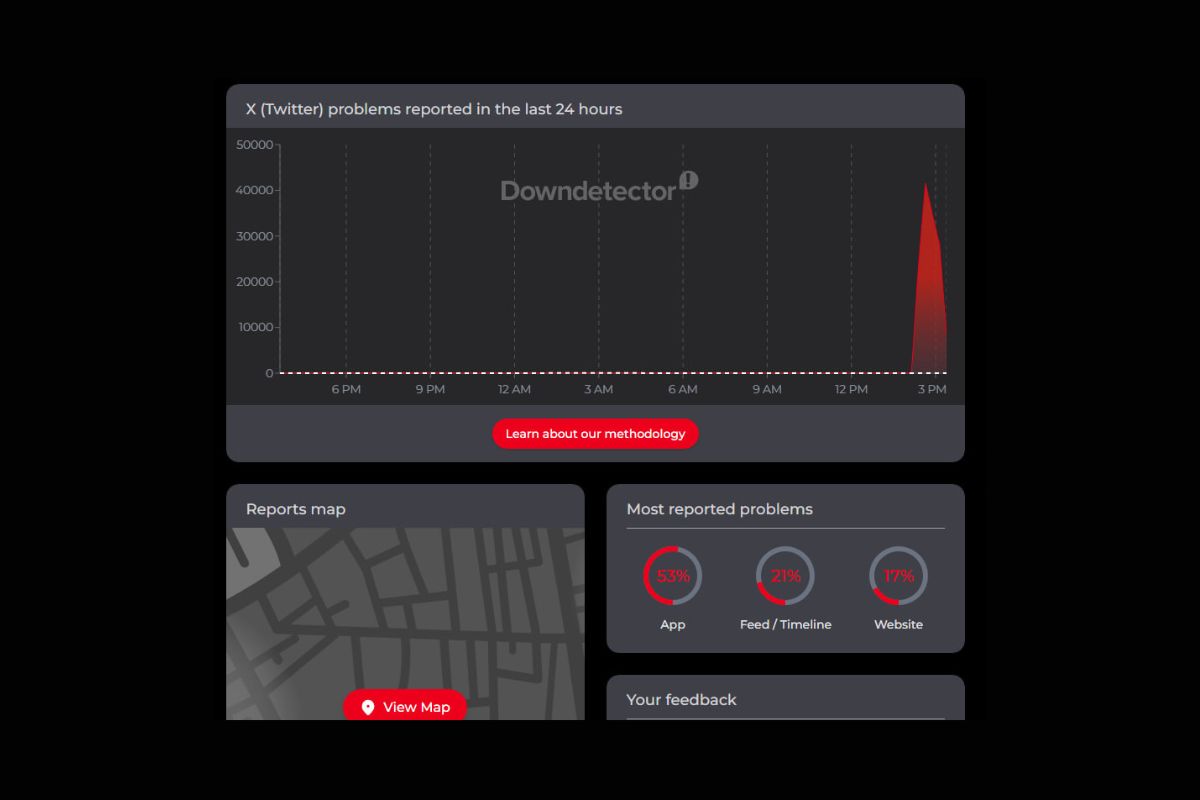Select the map pin icon inside View Map
The height and width of the screenshot is (800, 1200).
point(369,707)
